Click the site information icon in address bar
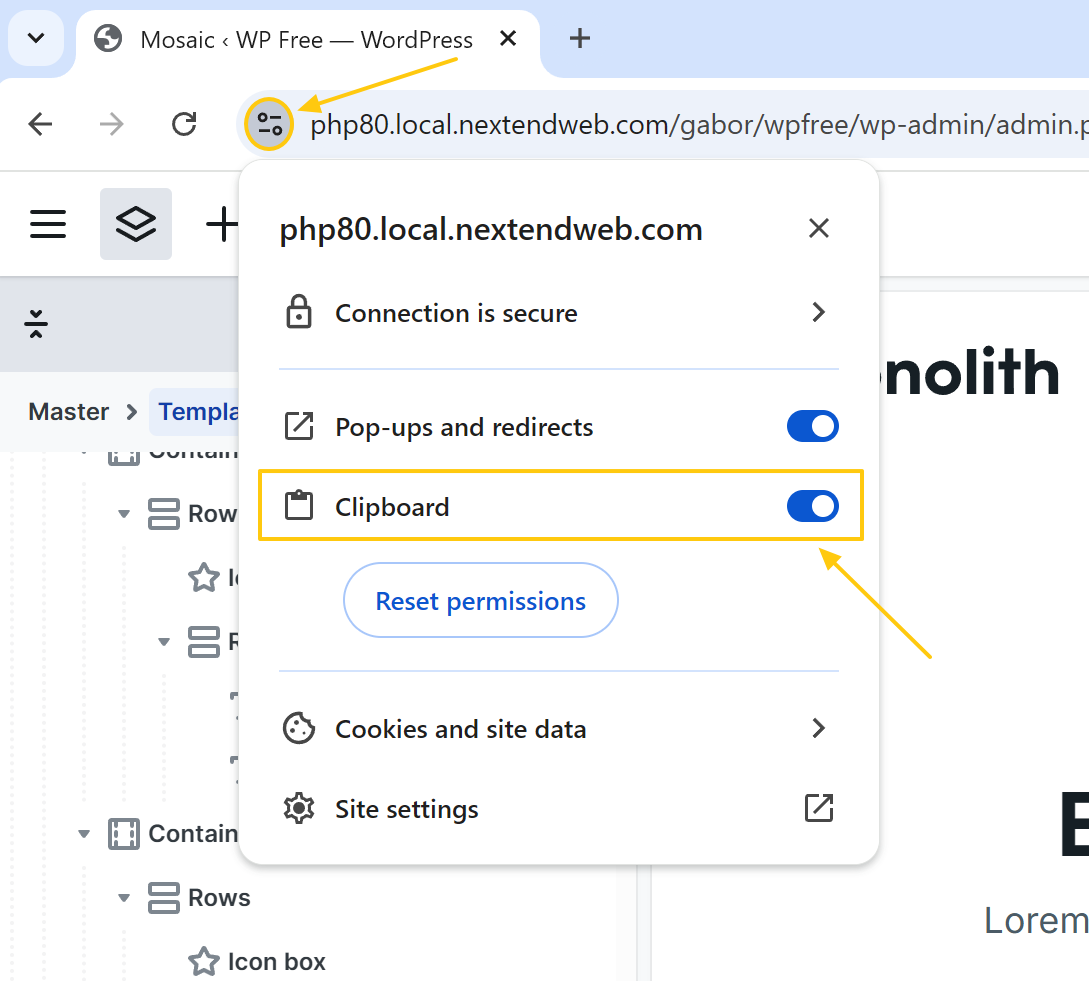This screenshot has width=1089, height=981. (269, 124)
